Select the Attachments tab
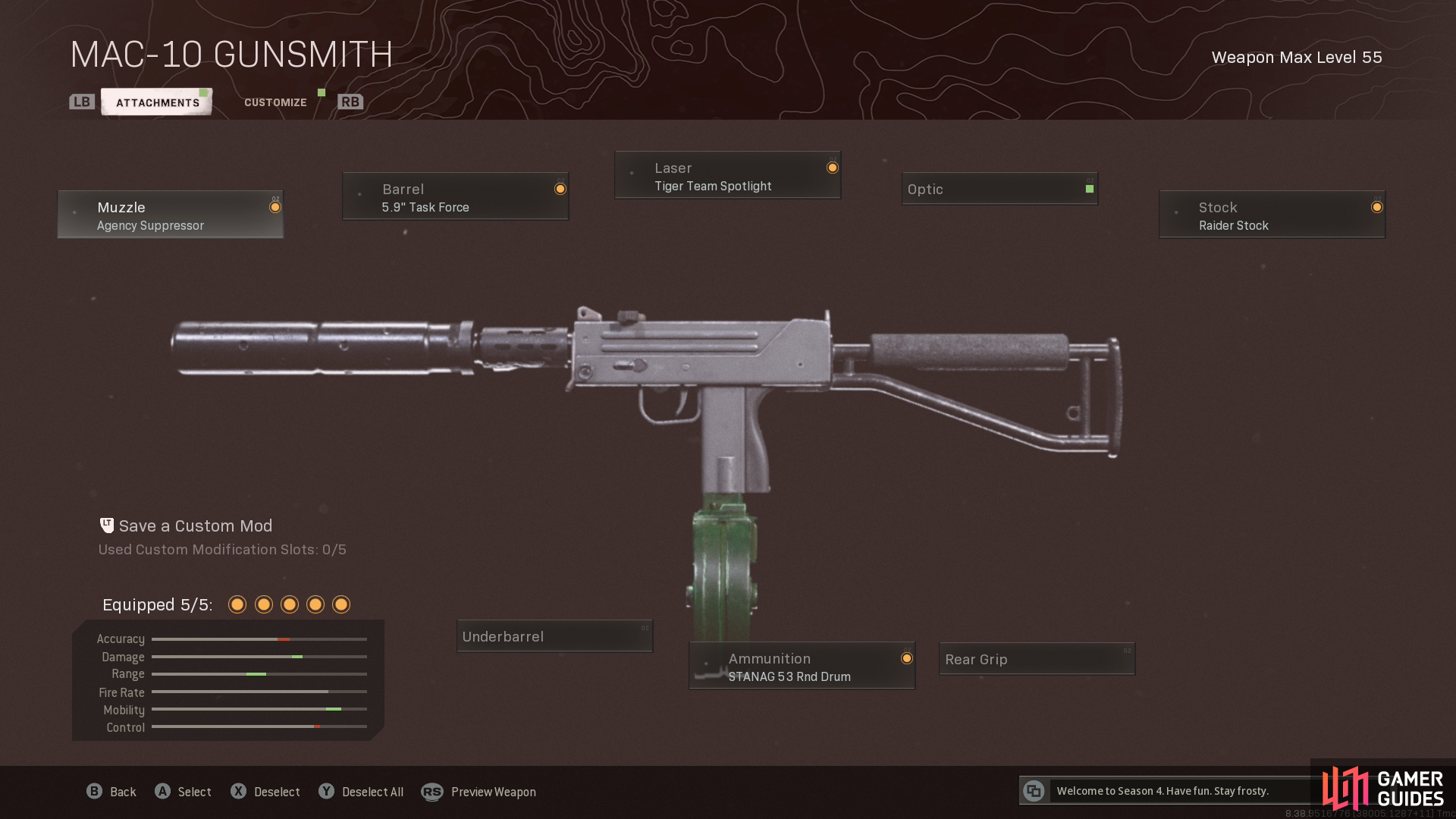1456x819 pixels. point(157,102)
